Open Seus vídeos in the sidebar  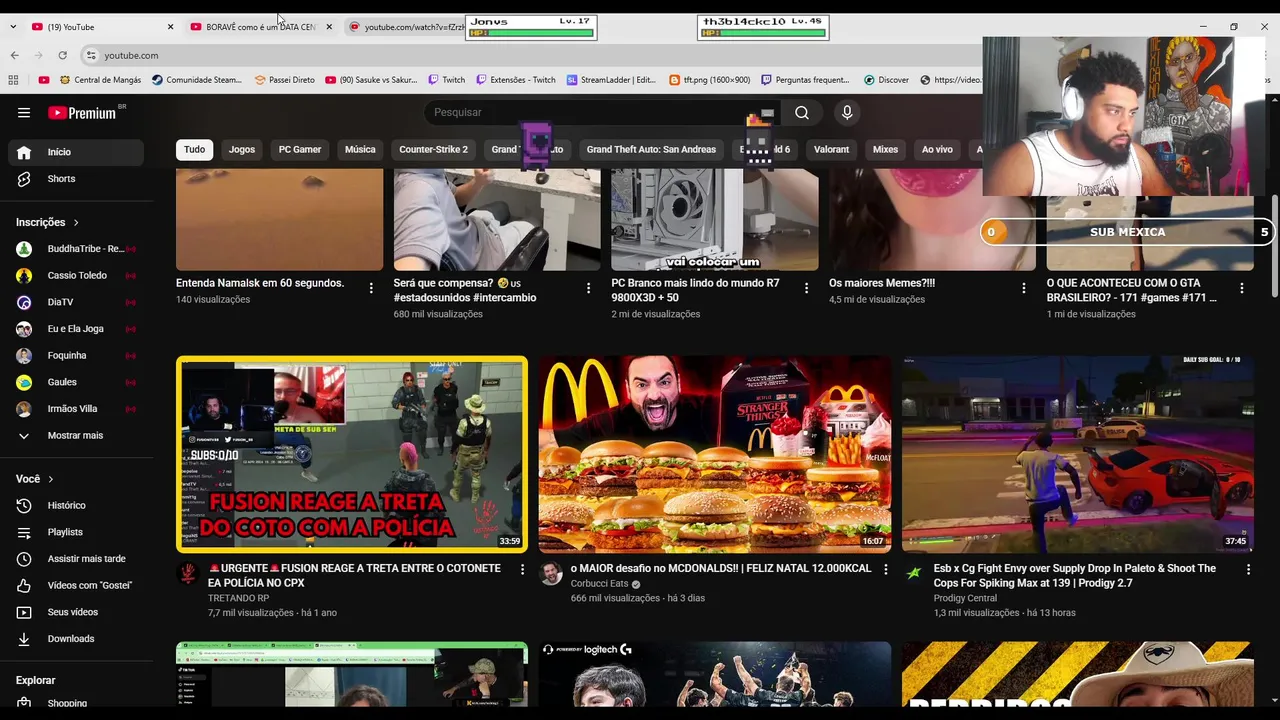76,612
